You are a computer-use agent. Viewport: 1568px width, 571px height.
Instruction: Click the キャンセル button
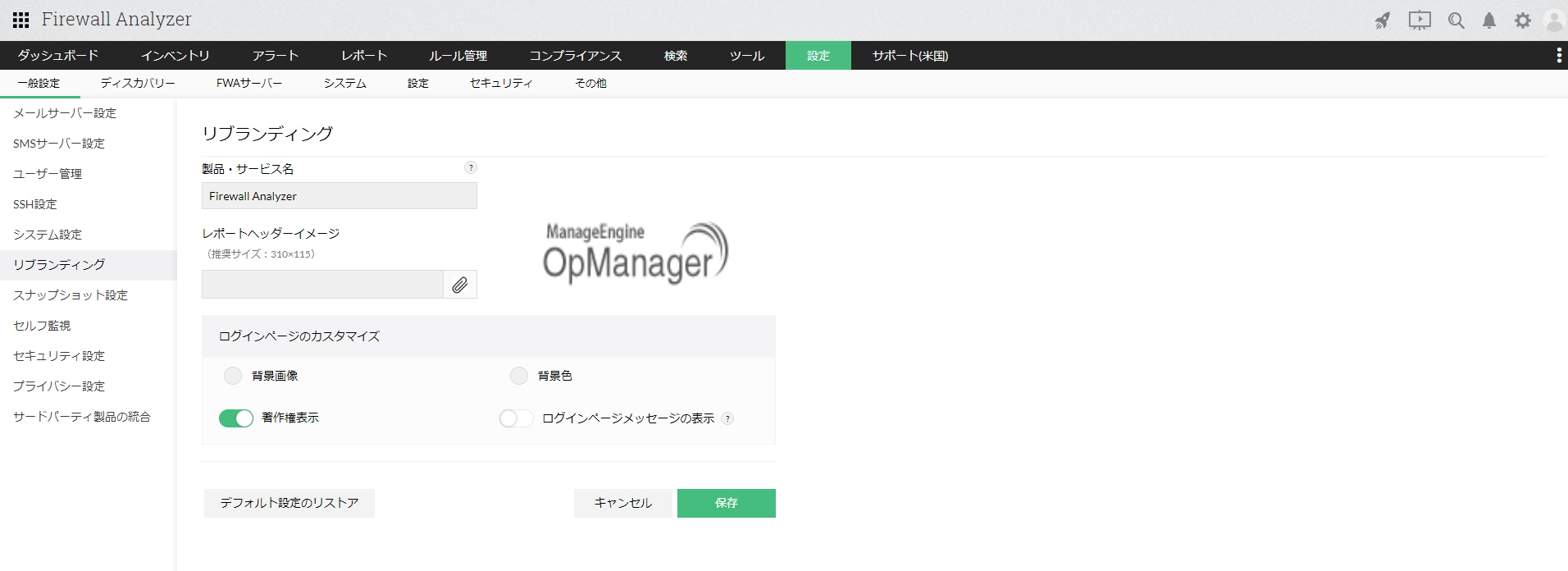pyautogui.click(x=623, y=503)
